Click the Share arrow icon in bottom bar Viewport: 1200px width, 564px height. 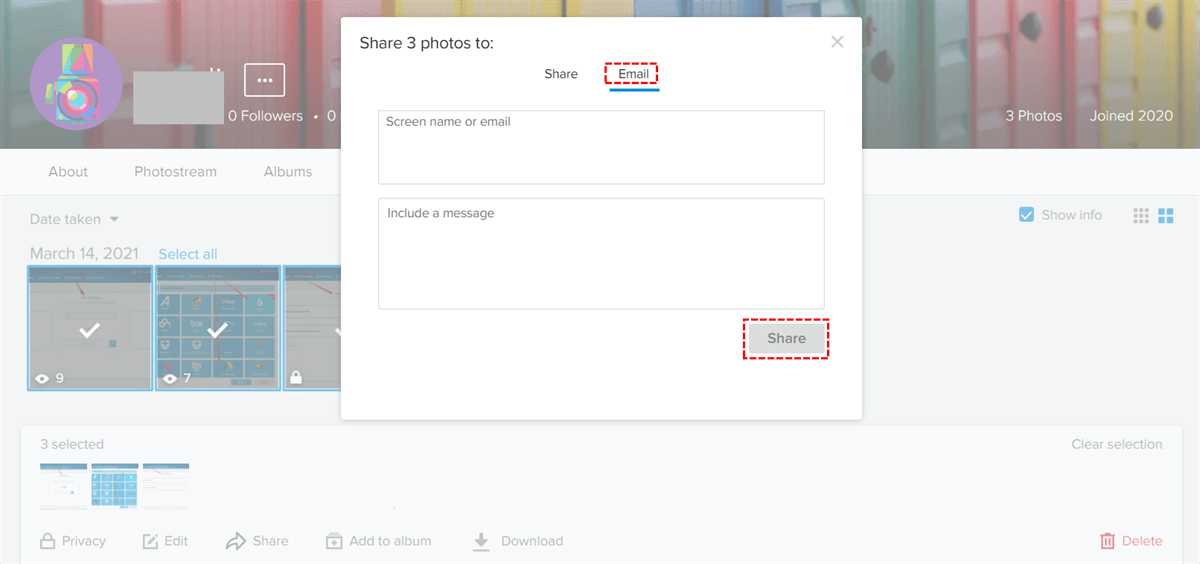click(x=236, y=541)
